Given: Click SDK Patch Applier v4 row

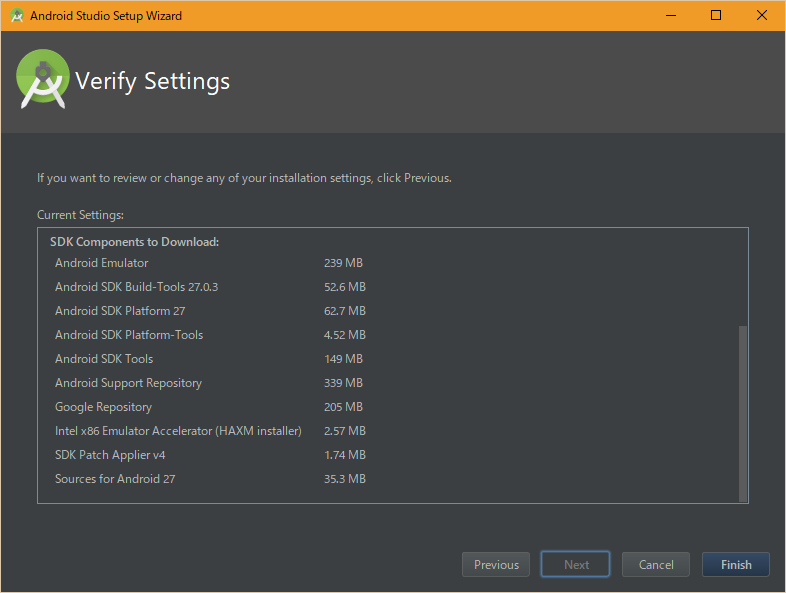Looking at the screenshot, I should point(110,455).
